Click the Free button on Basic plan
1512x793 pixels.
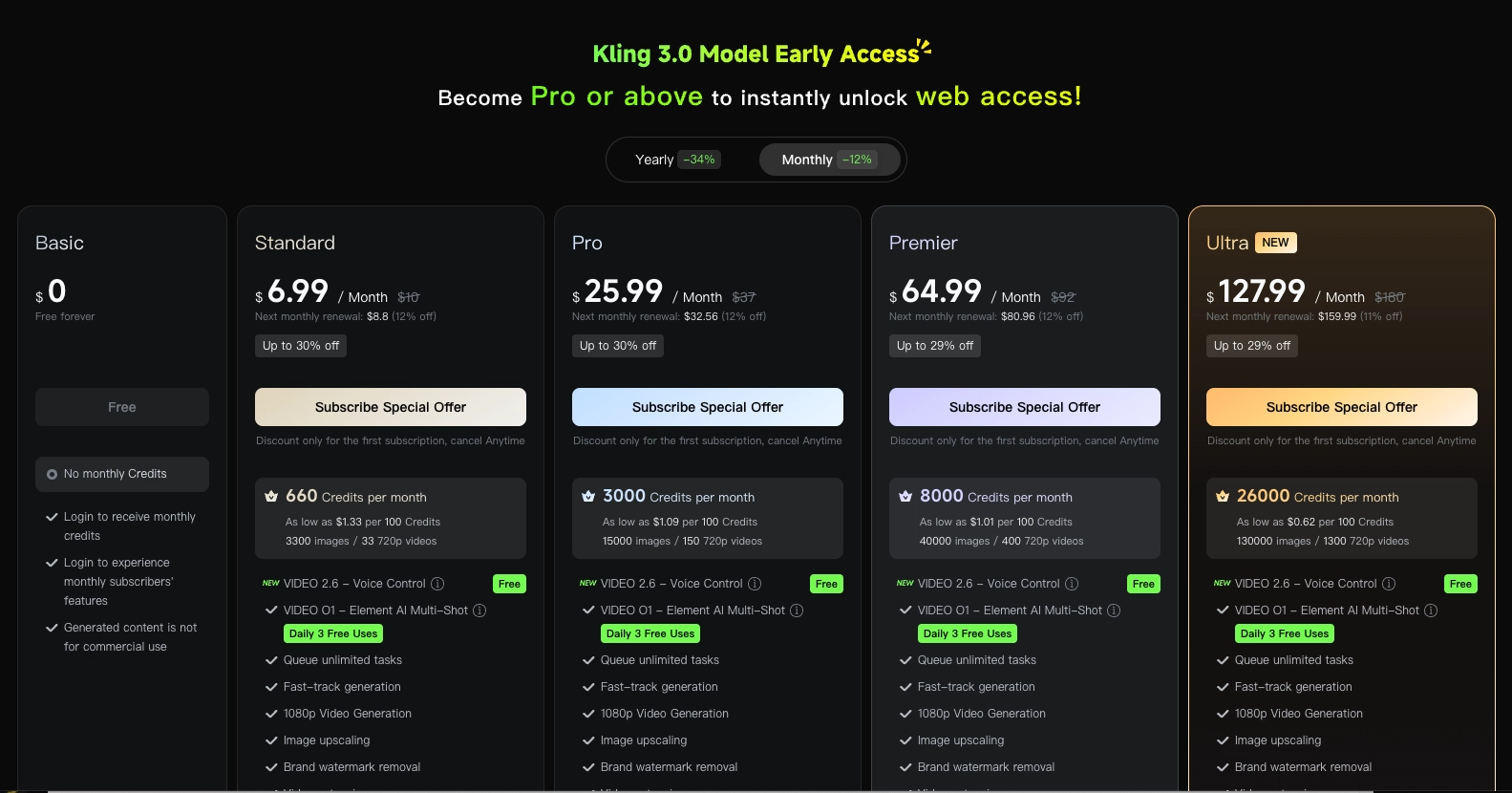point(122,407)
